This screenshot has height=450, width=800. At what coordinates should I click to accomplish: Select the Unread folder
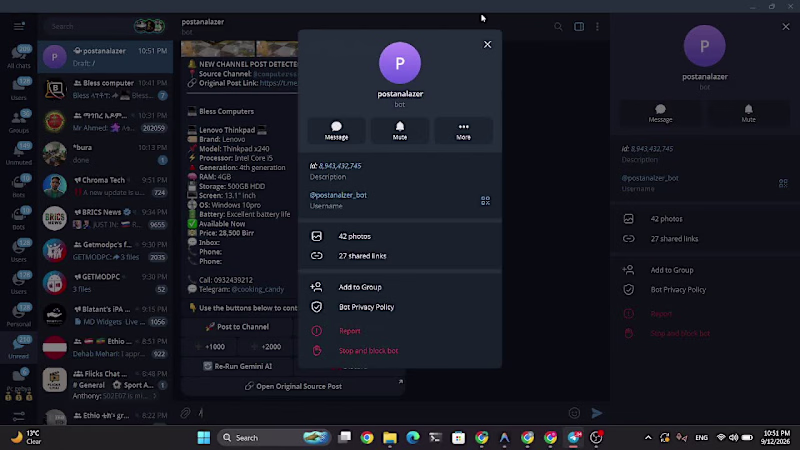[x=19, y=347]
